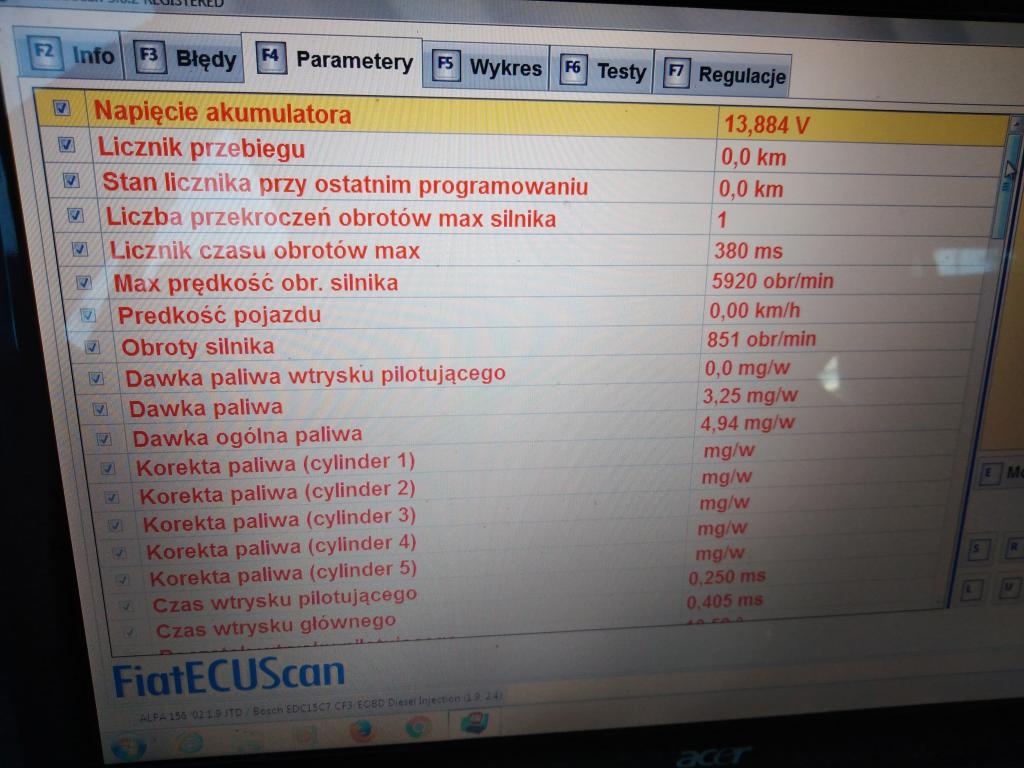Select Liczba przekroczeń obrotów max silnika label

[331, 217]
